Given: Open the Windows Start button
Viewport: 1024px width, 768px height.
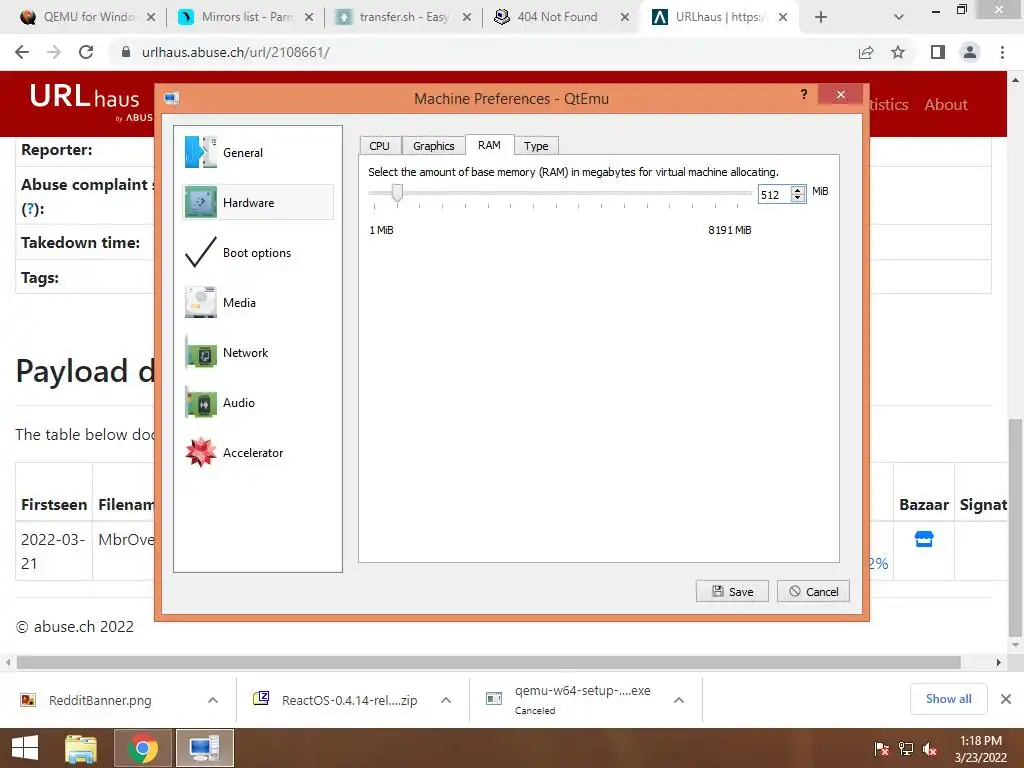Looking at the screenshot, I should tap(25, 748).
